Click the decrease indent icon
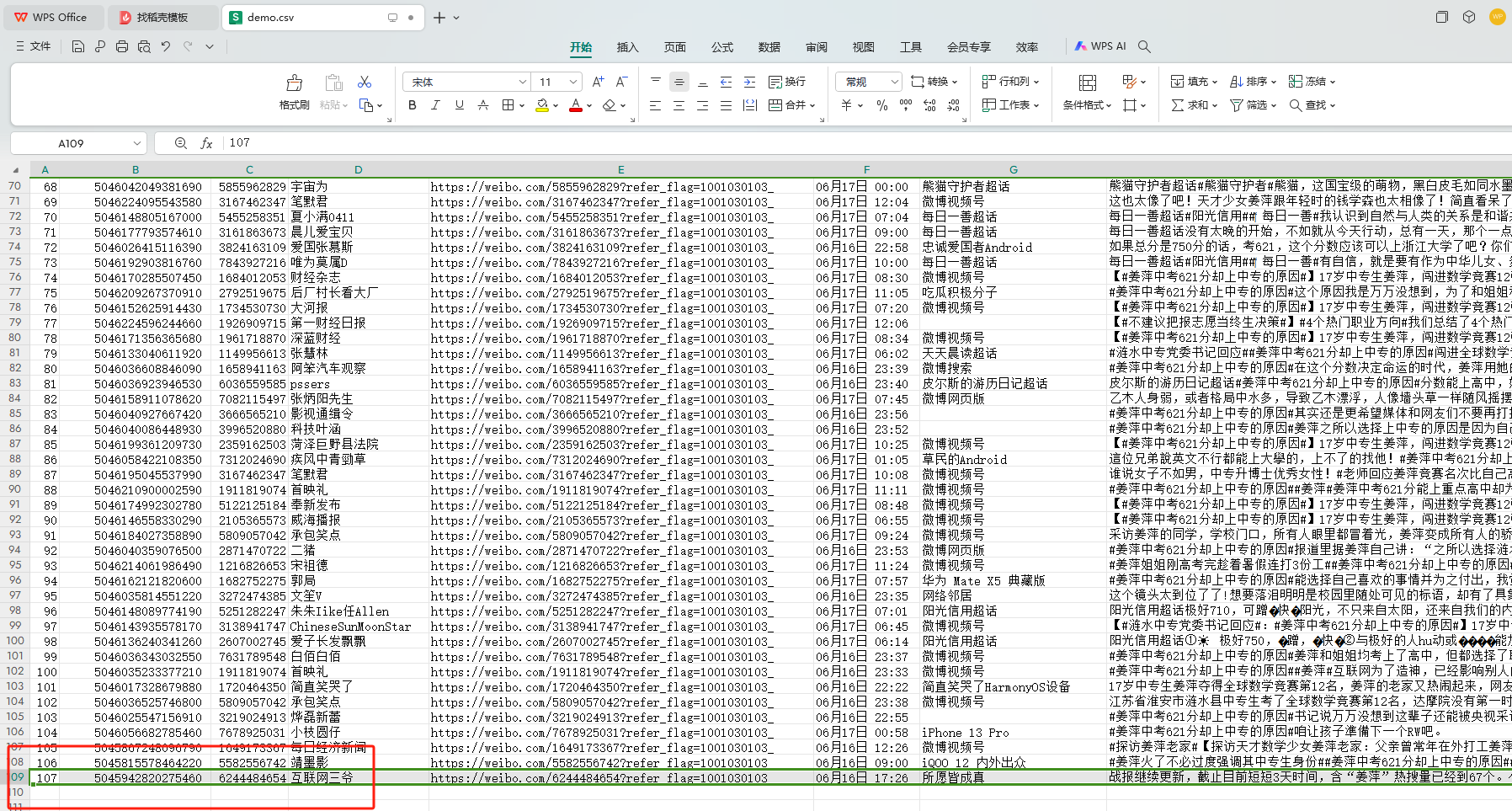This screenshot has height=811, width=1512. coord(727,82)
